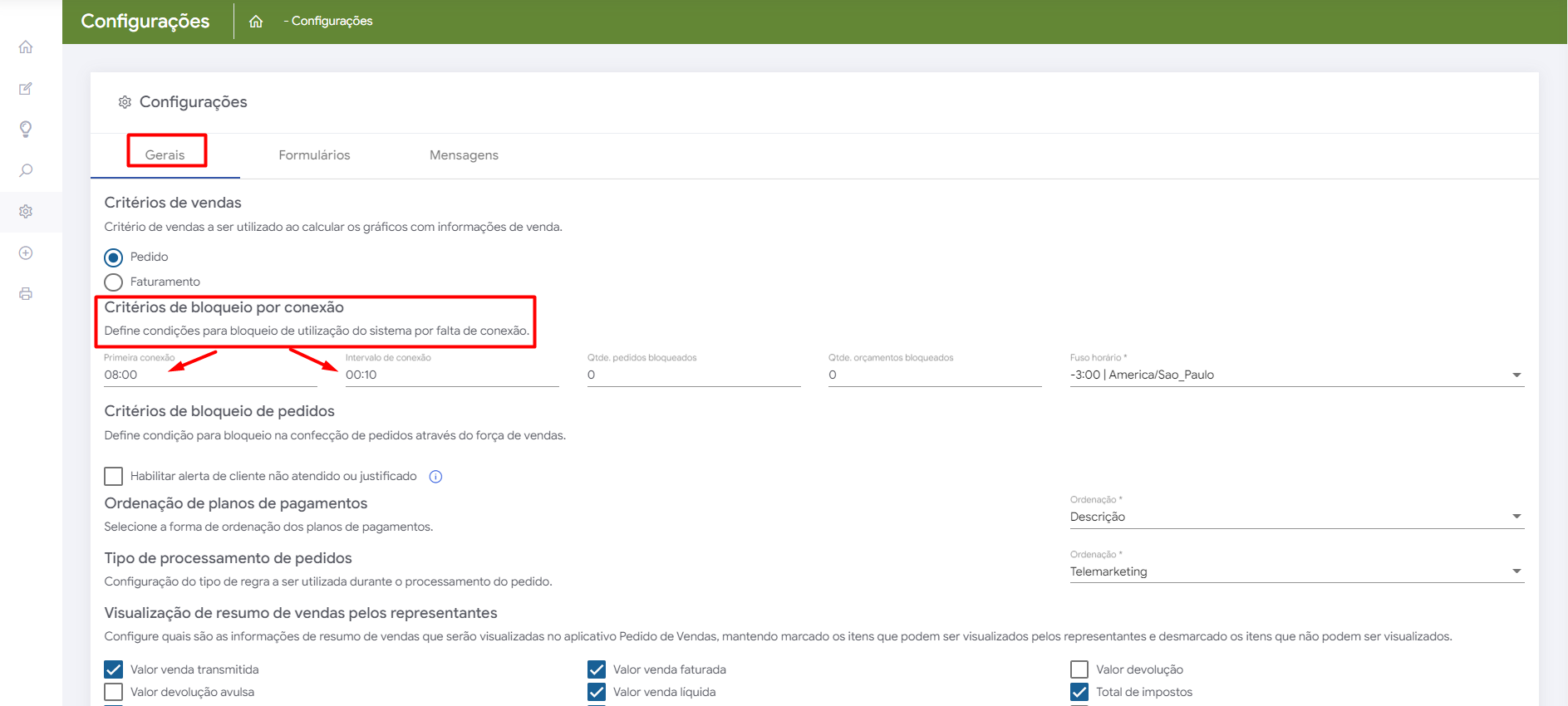Uncheck Valor venda faturada checkbox
The height and width of the screenshot is (706, 1568).
597,669
